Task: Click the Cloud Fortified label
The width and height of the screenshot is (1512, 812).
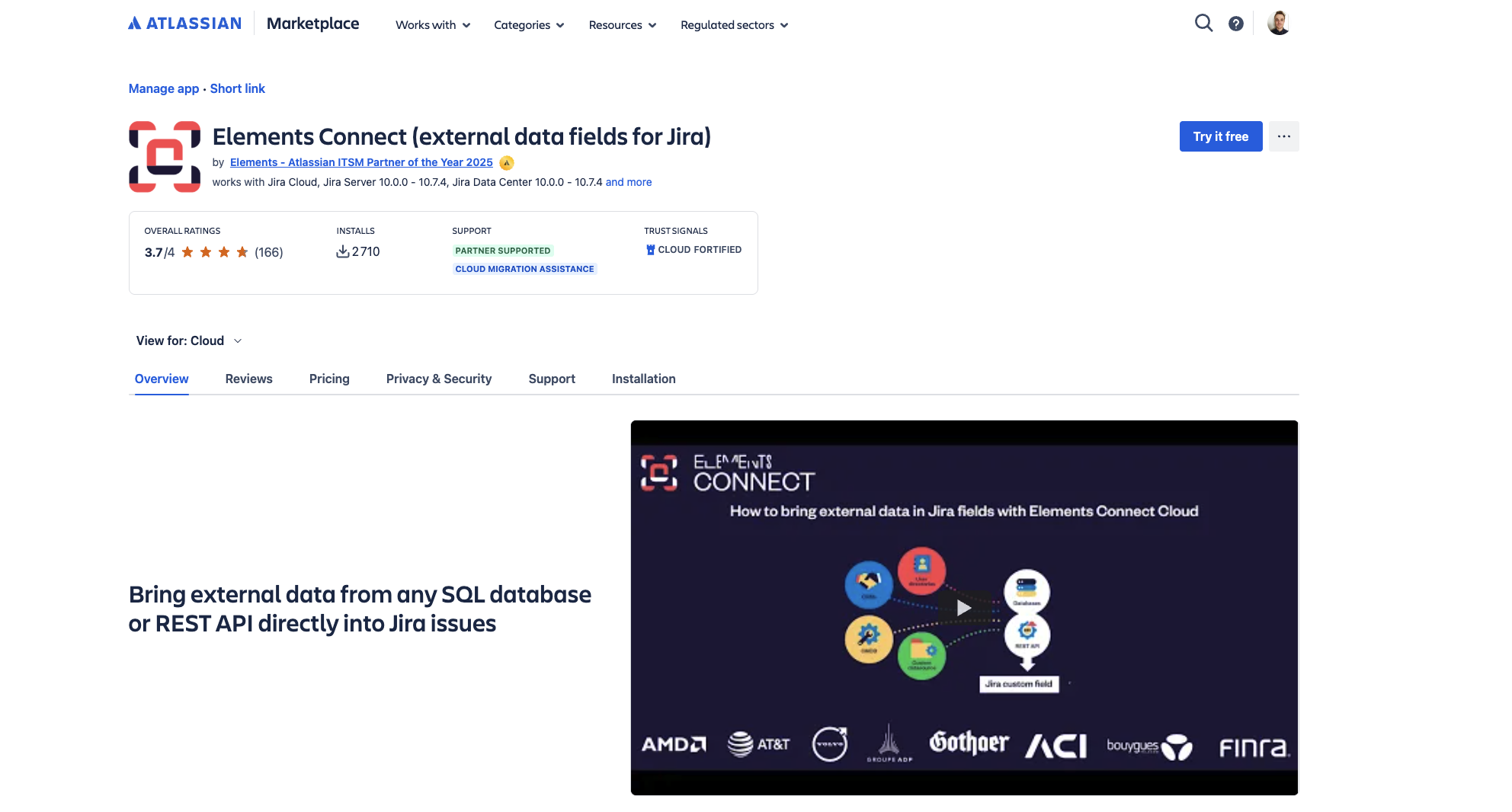Action: 700,250
